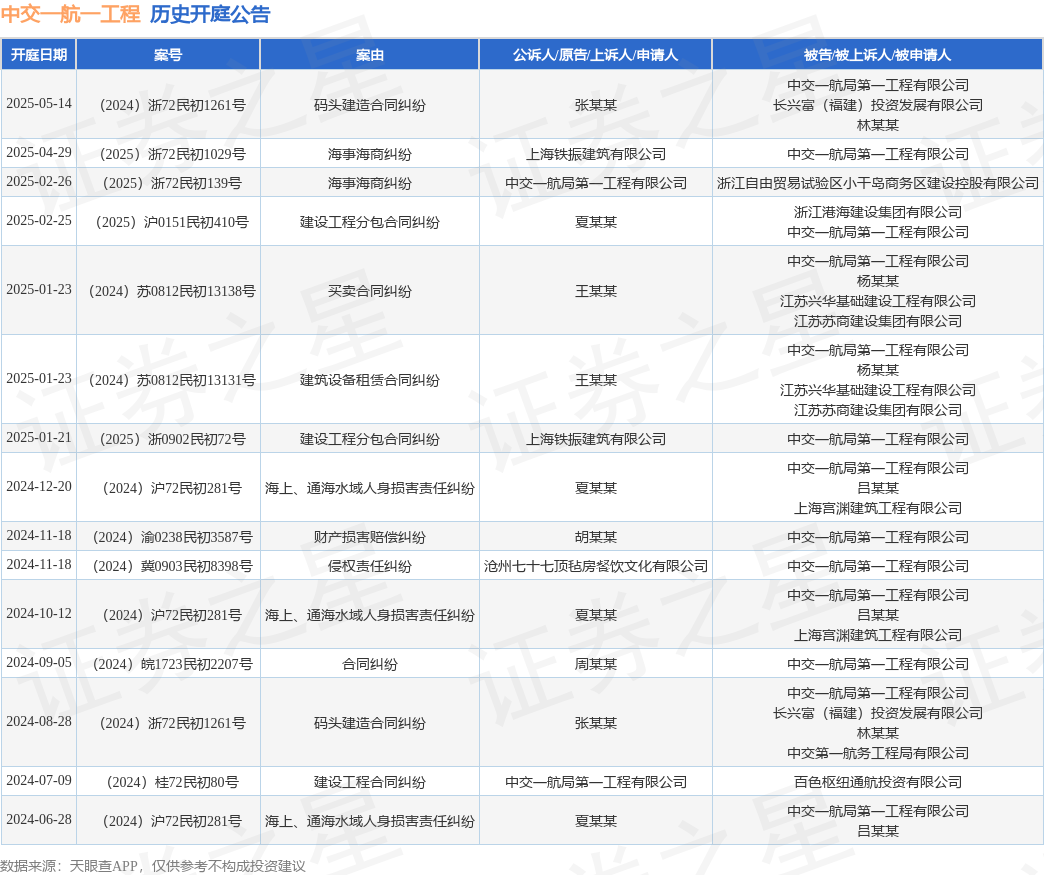Click defendant 中交第一航务工程局有限公司
1044x875 pixels.
point(877,753)
